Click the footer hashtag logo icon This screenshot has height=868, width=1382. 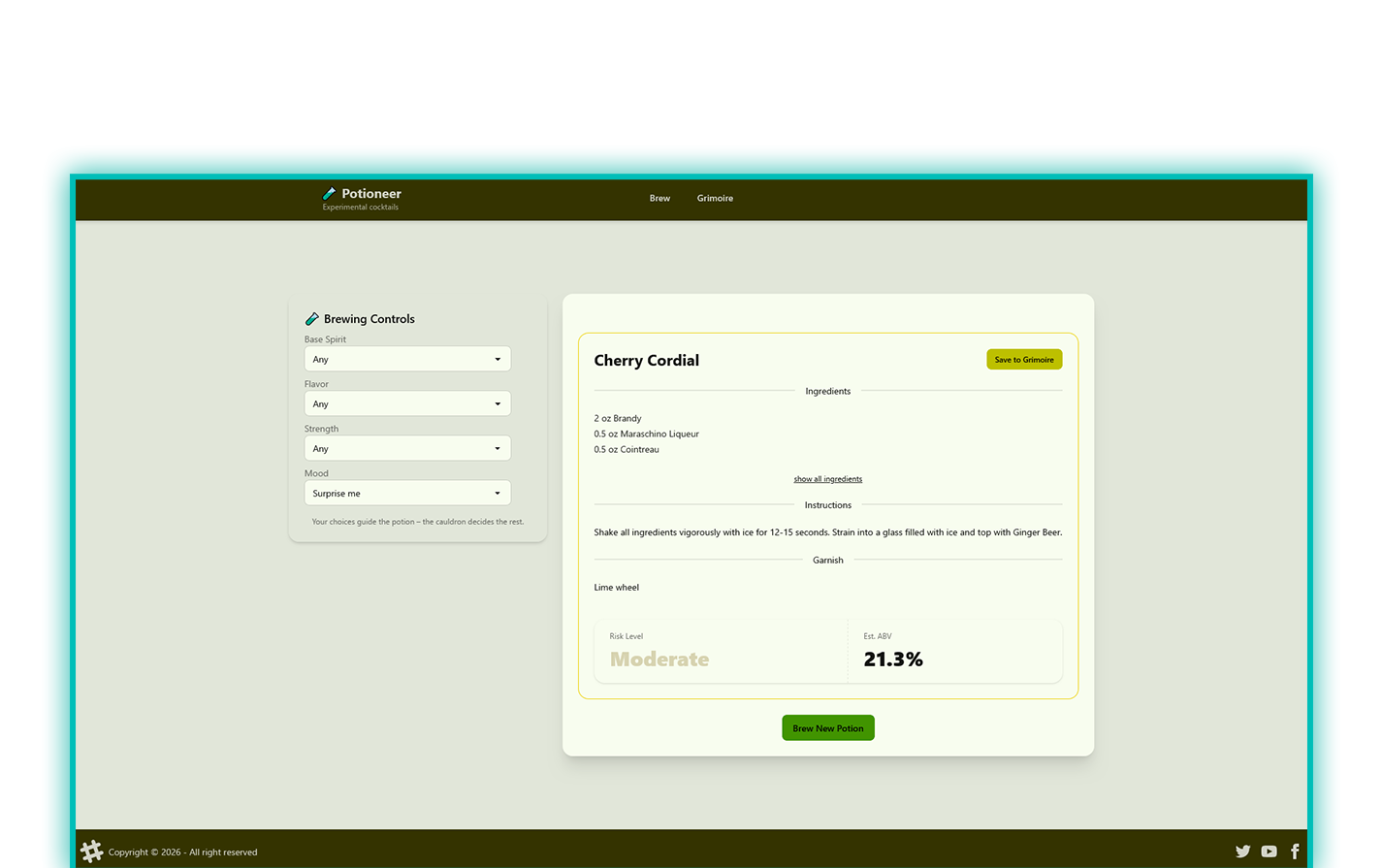[x=92, y=852]
